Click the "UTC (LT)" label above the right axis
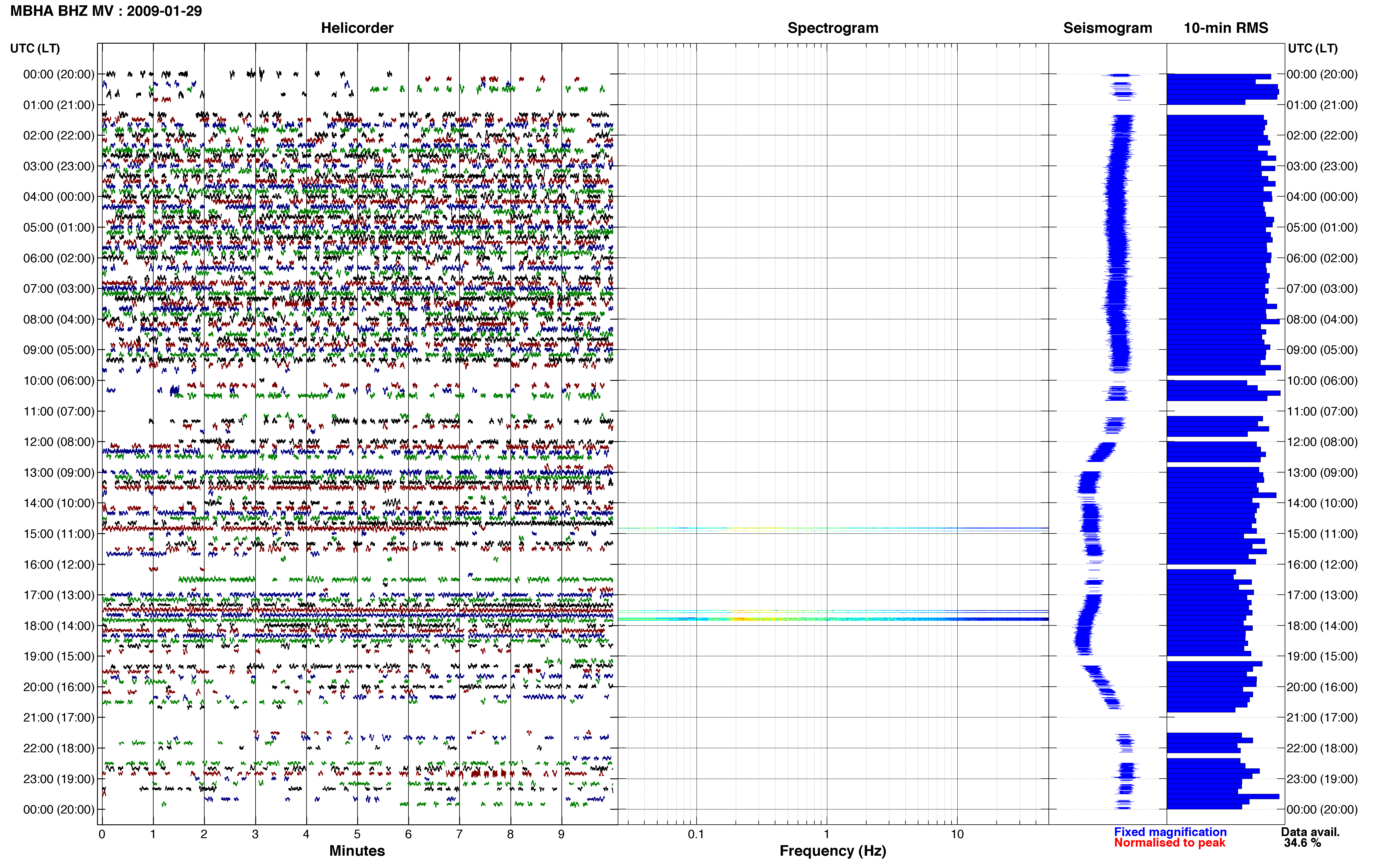 click(x=1313, y=48)
